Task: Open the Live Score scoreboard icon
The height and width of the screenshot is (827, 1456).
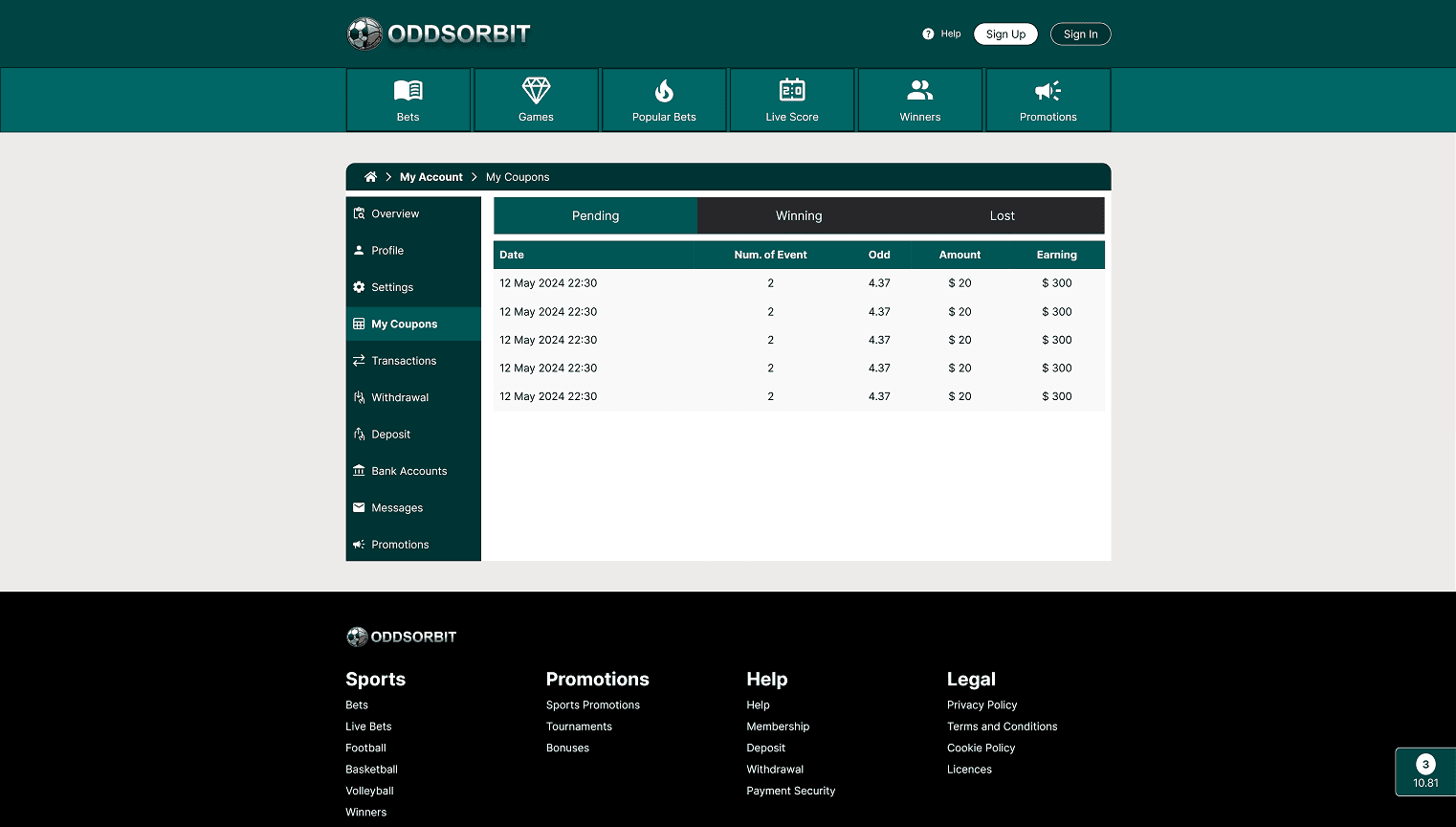Action: pyautogui.click(x=792, y=90)
